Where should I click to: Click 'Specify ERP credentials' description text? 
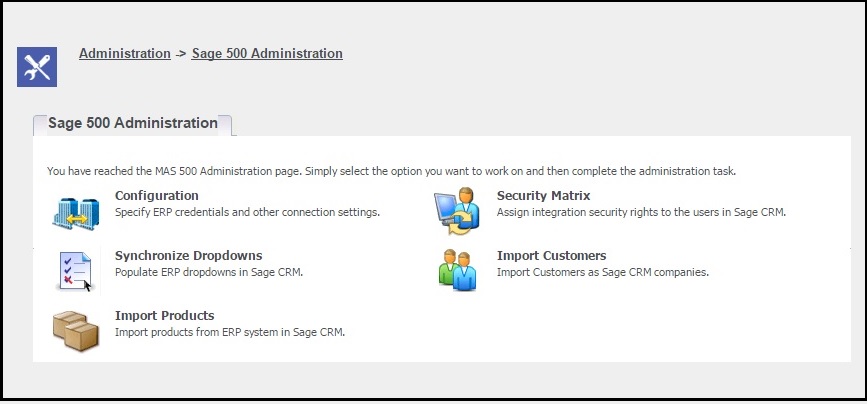(x=247, y=212)
